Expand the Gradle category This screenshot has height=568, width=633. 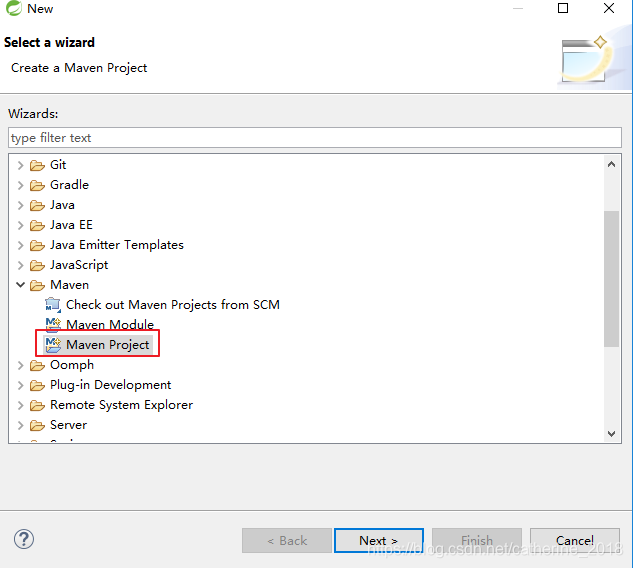tap(21, 185)
